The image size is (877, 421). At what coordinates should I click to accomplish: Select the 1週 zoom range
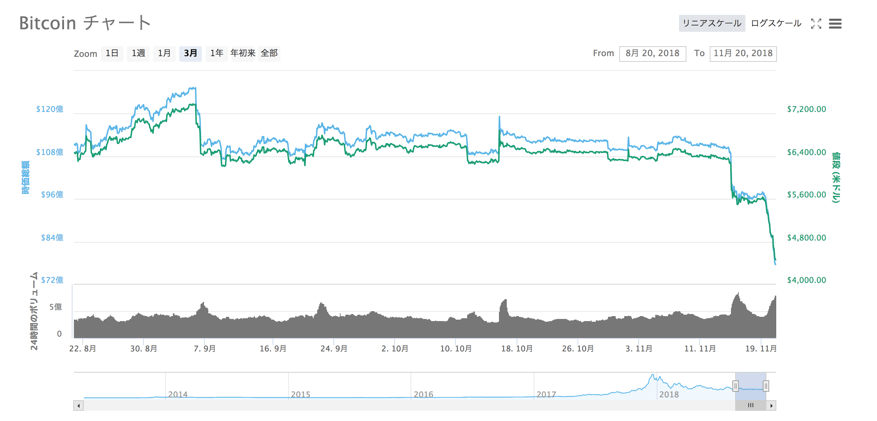[x=138, y=54]
